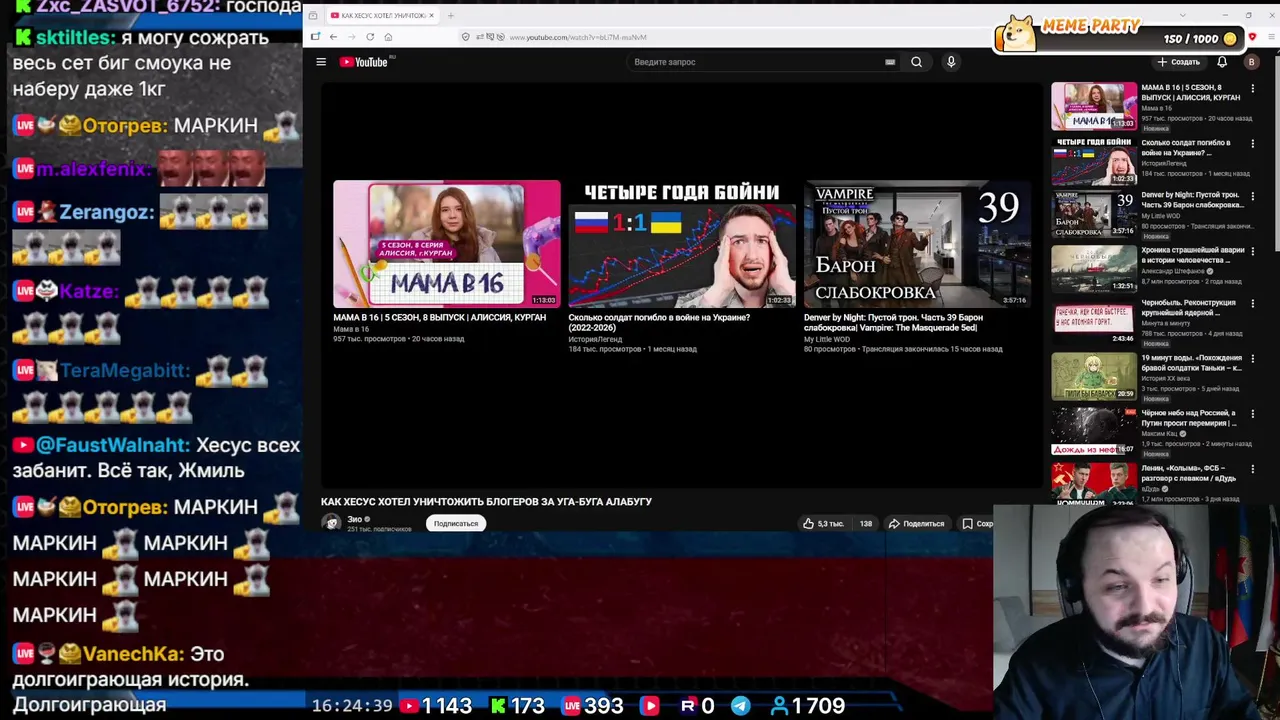The height and width of the screenshot is (720, 1280).
Task: Click site security shield icon in address bar
Action: [x=465, y=37]
